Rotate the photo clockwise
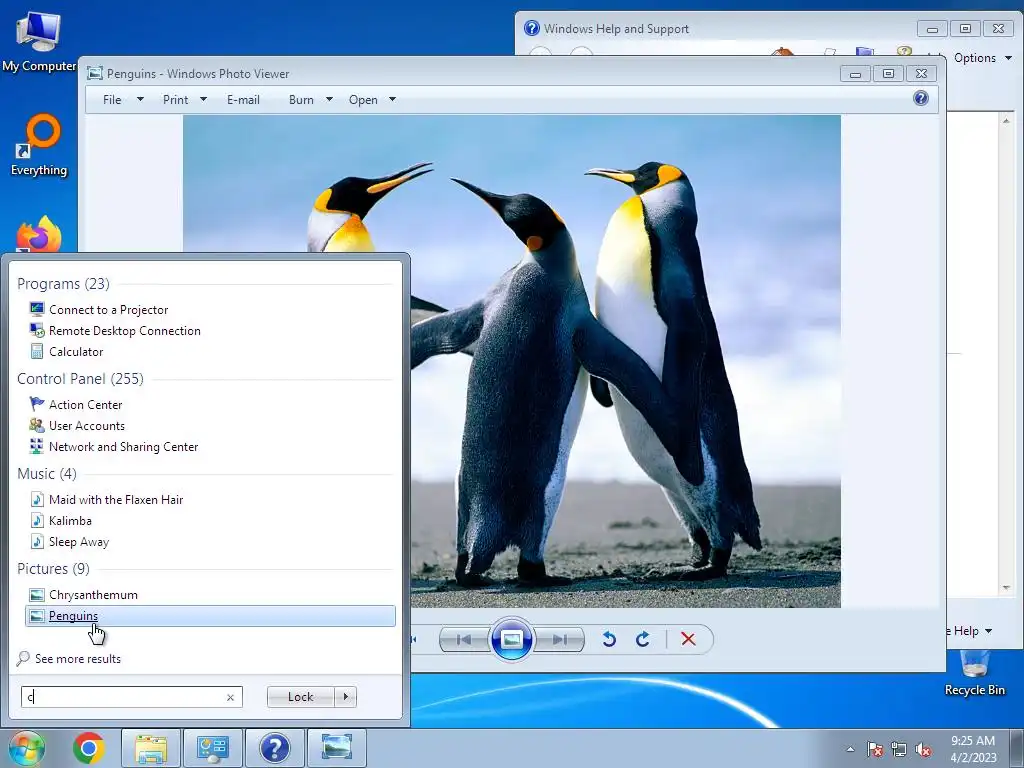The width and height of the screenshot is (1024, 768). tap(643, 639)
